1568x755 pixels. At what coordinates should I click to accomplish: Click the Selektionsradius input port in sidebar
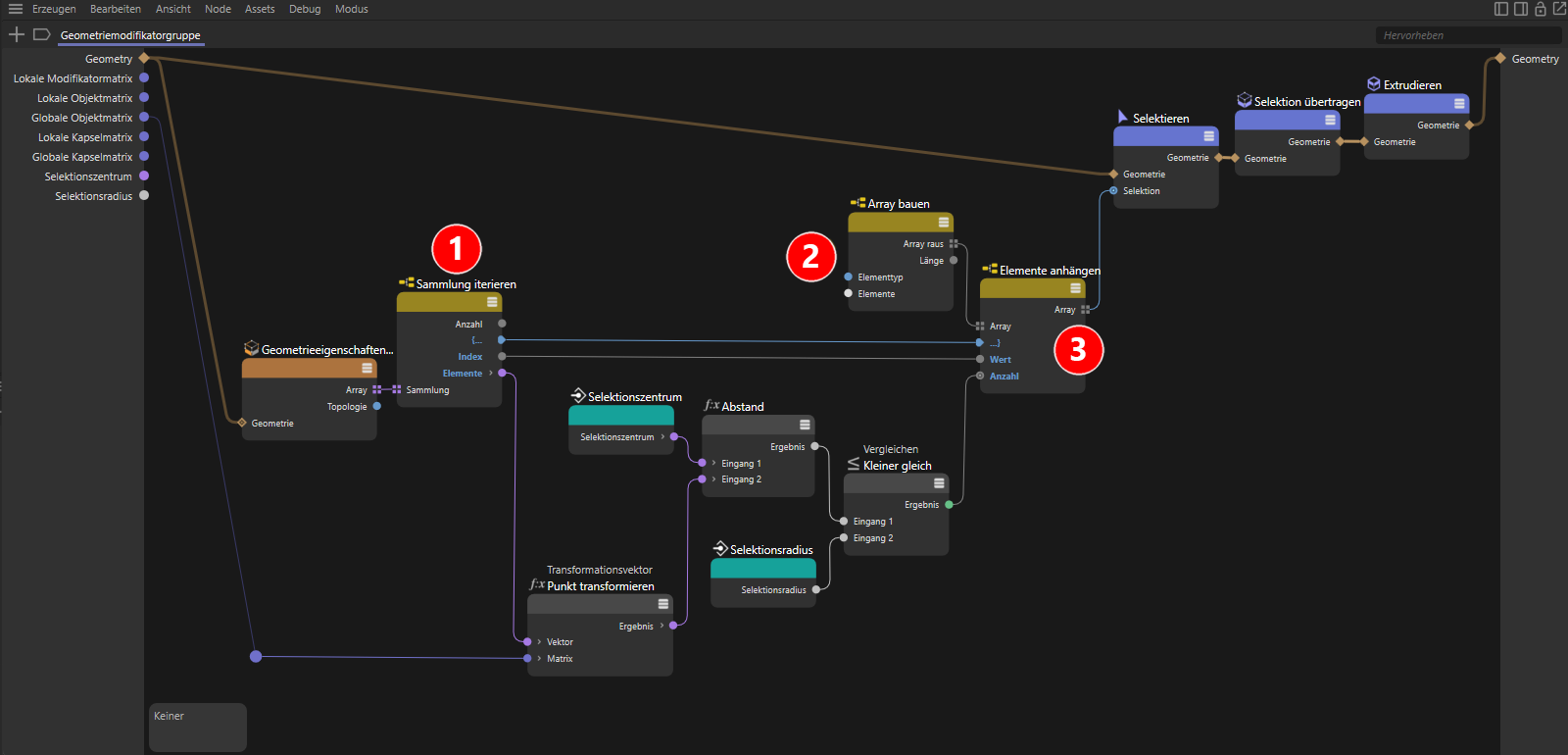[144, 196]
